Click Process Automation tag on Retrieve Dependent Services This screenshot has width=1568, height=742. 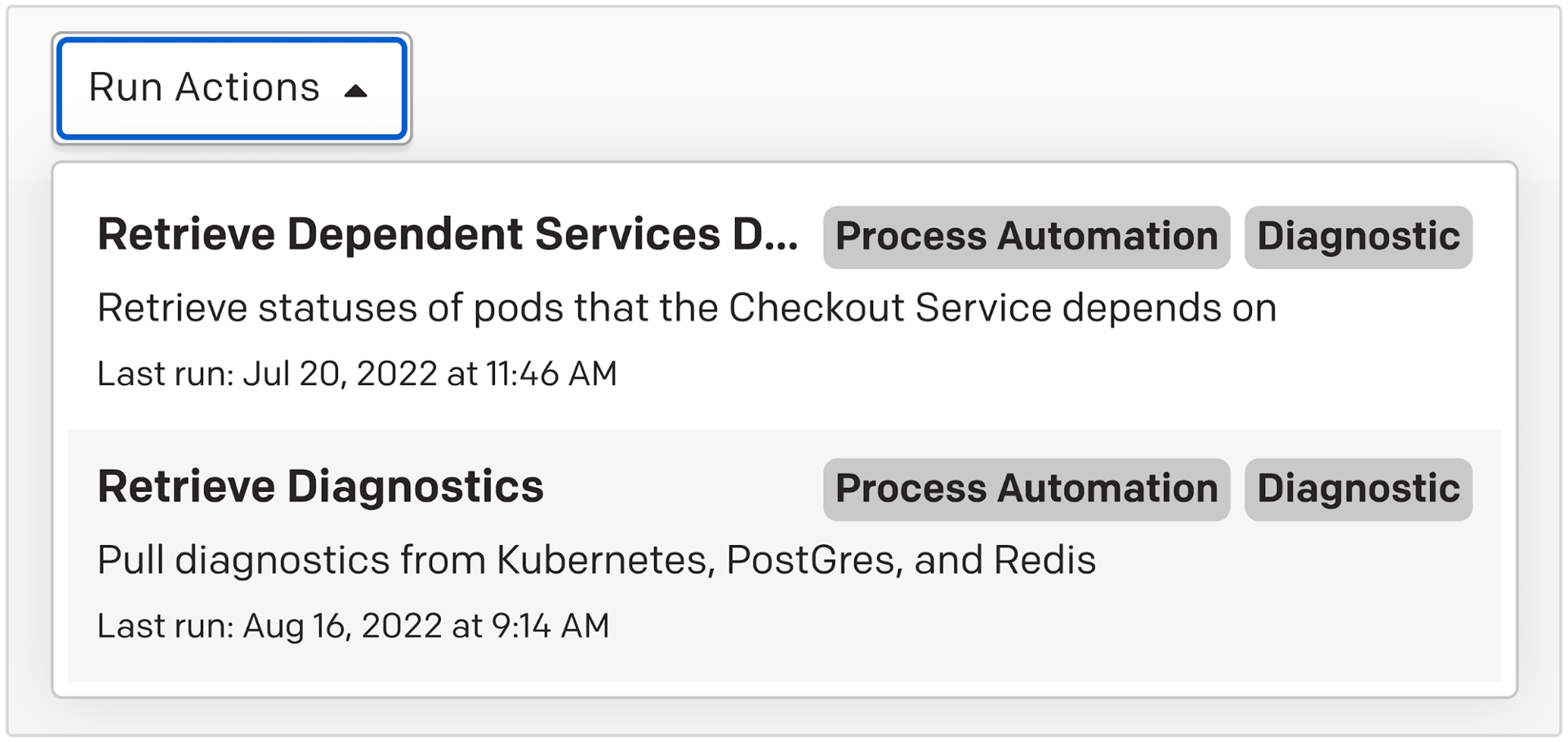pos(1026,237)
